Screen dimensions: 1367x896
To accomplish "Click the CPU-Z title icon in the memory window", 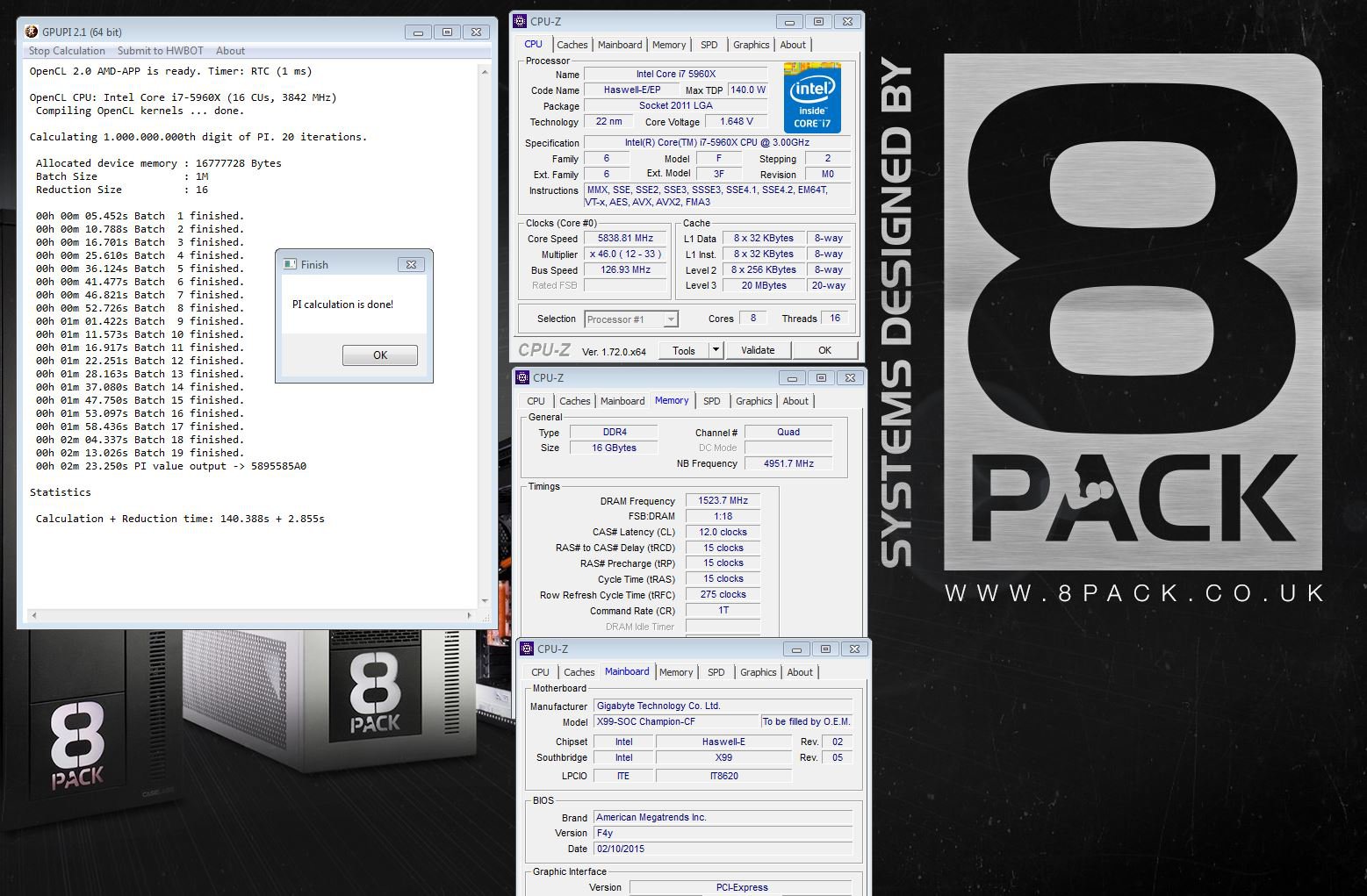I will pos(523,377).
